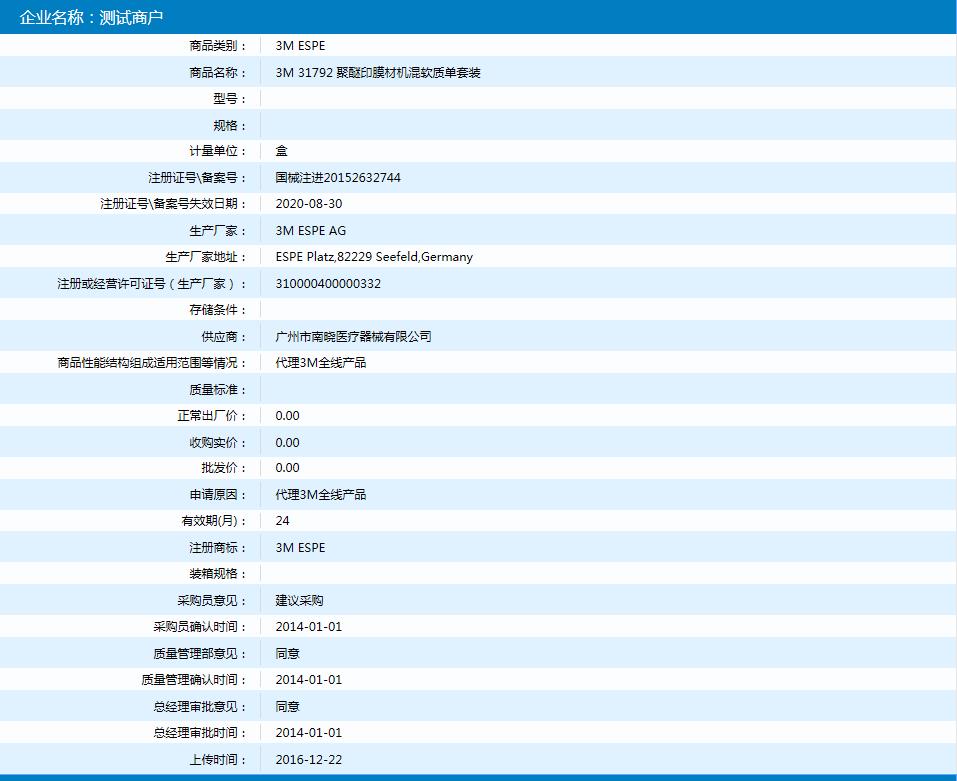Click the 规格： label above 计量单位
This screenshot has width=957, height=781.
[x=230, y=126]
